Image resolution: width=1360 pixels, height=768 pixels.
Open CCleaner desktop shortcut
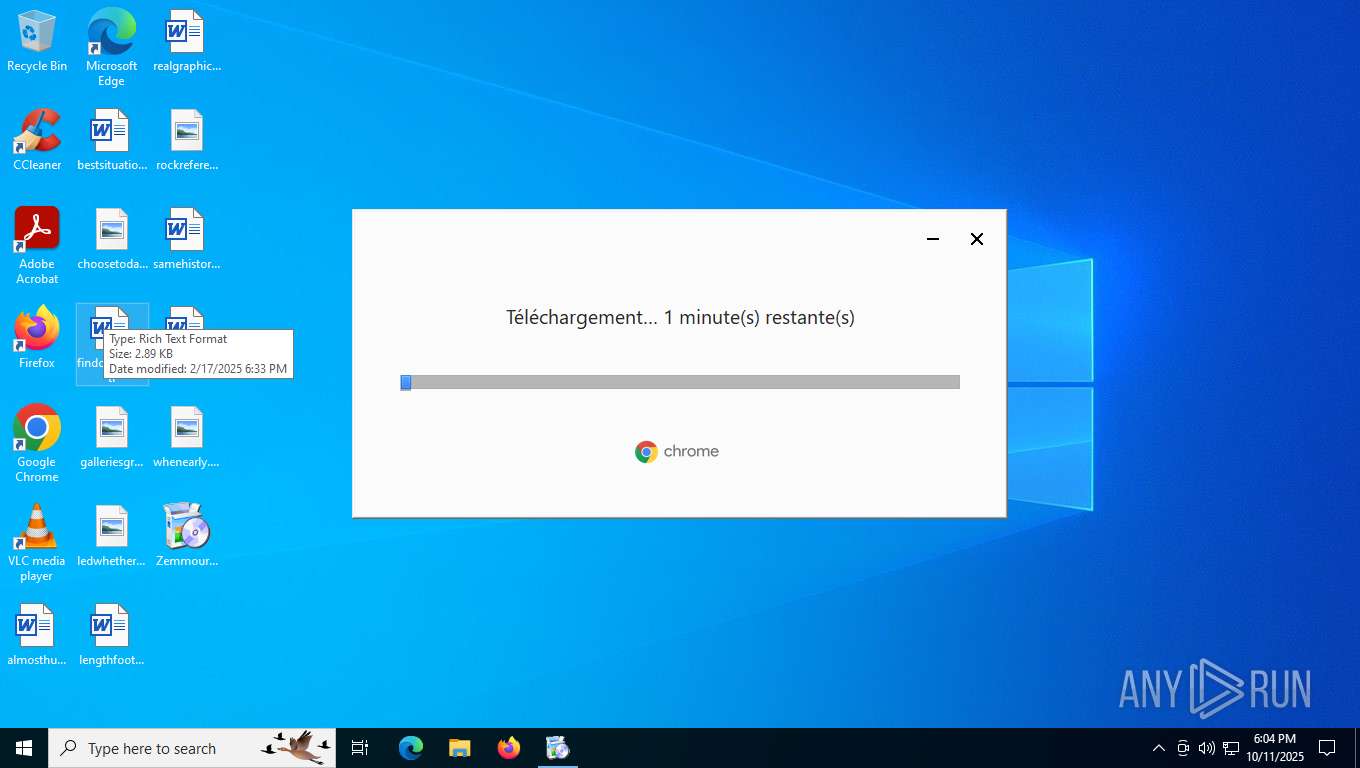37,140
